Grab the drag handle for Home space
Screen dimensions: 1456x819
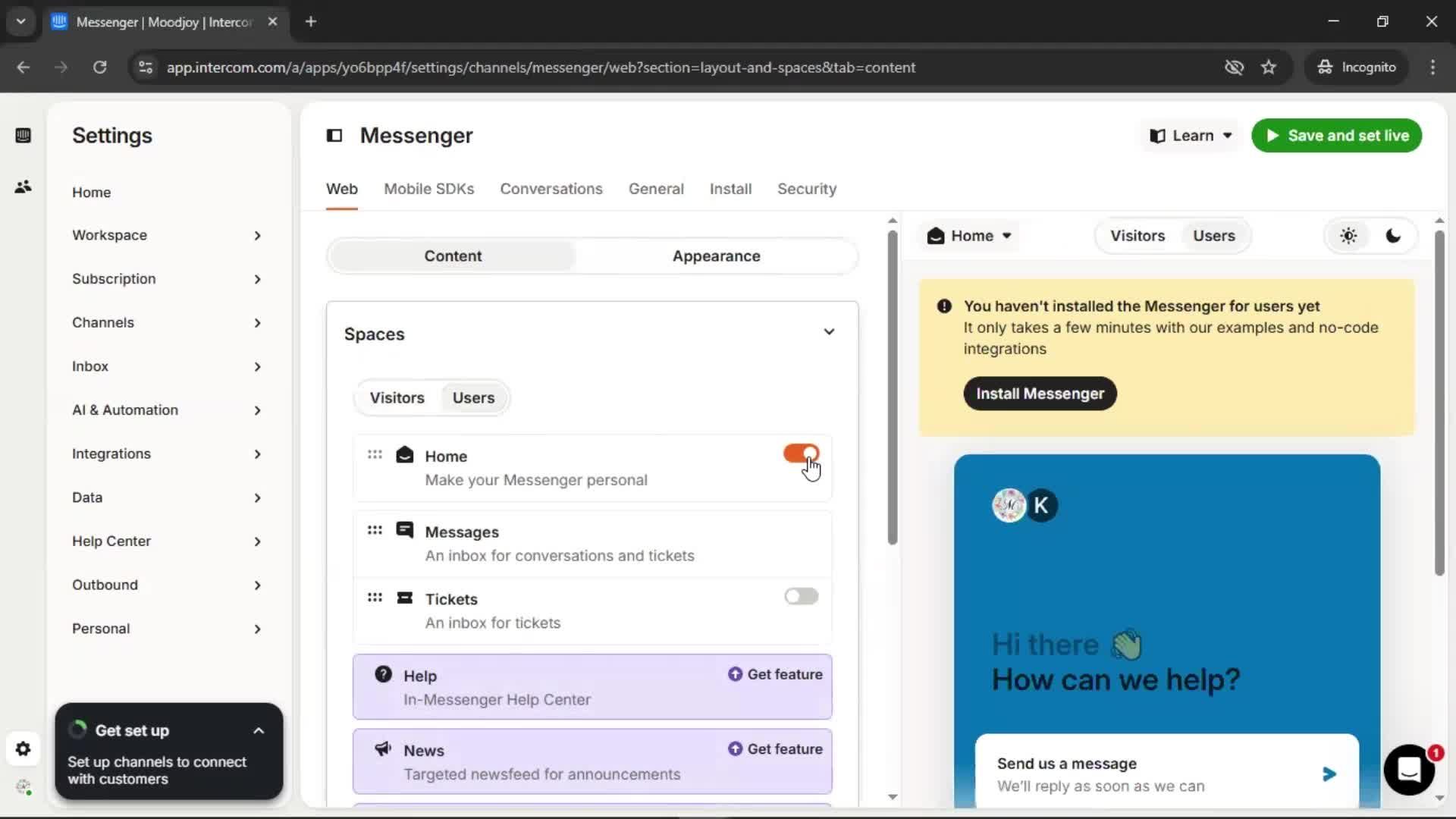coord(375,455)
